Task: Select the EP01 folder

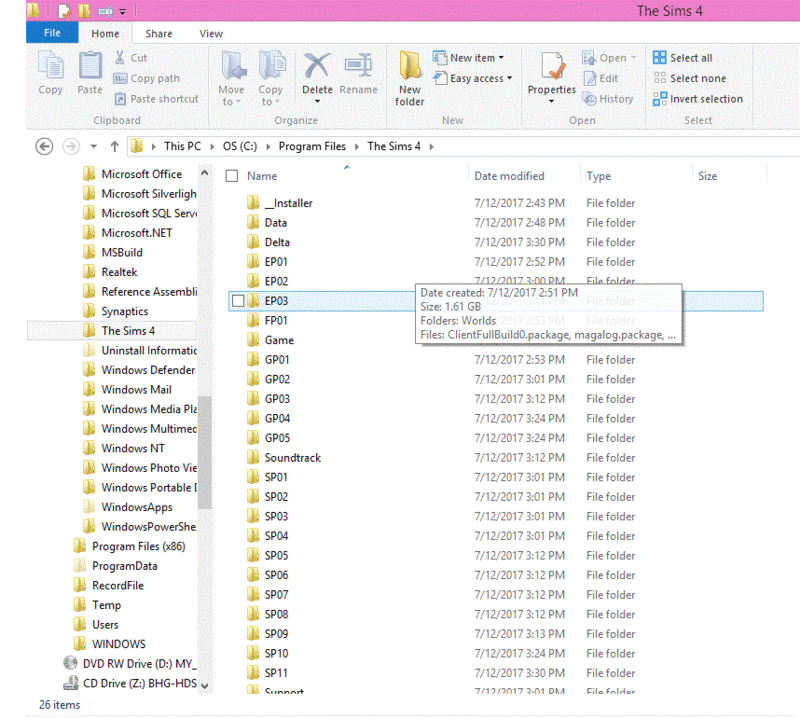Action: (276, 262)
